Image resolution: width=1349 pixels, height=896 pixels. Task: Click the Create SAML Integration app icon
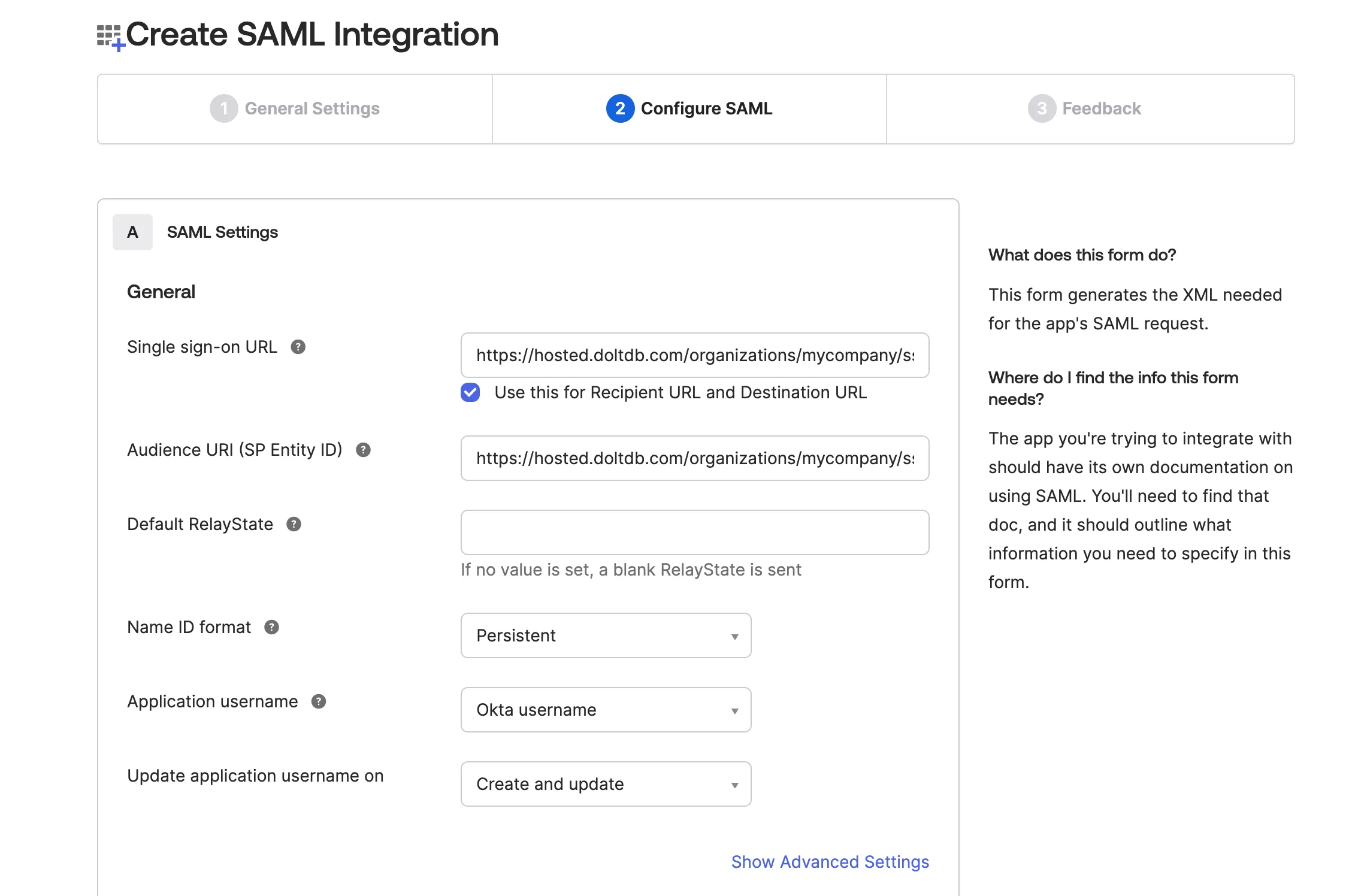coord(111,34)
